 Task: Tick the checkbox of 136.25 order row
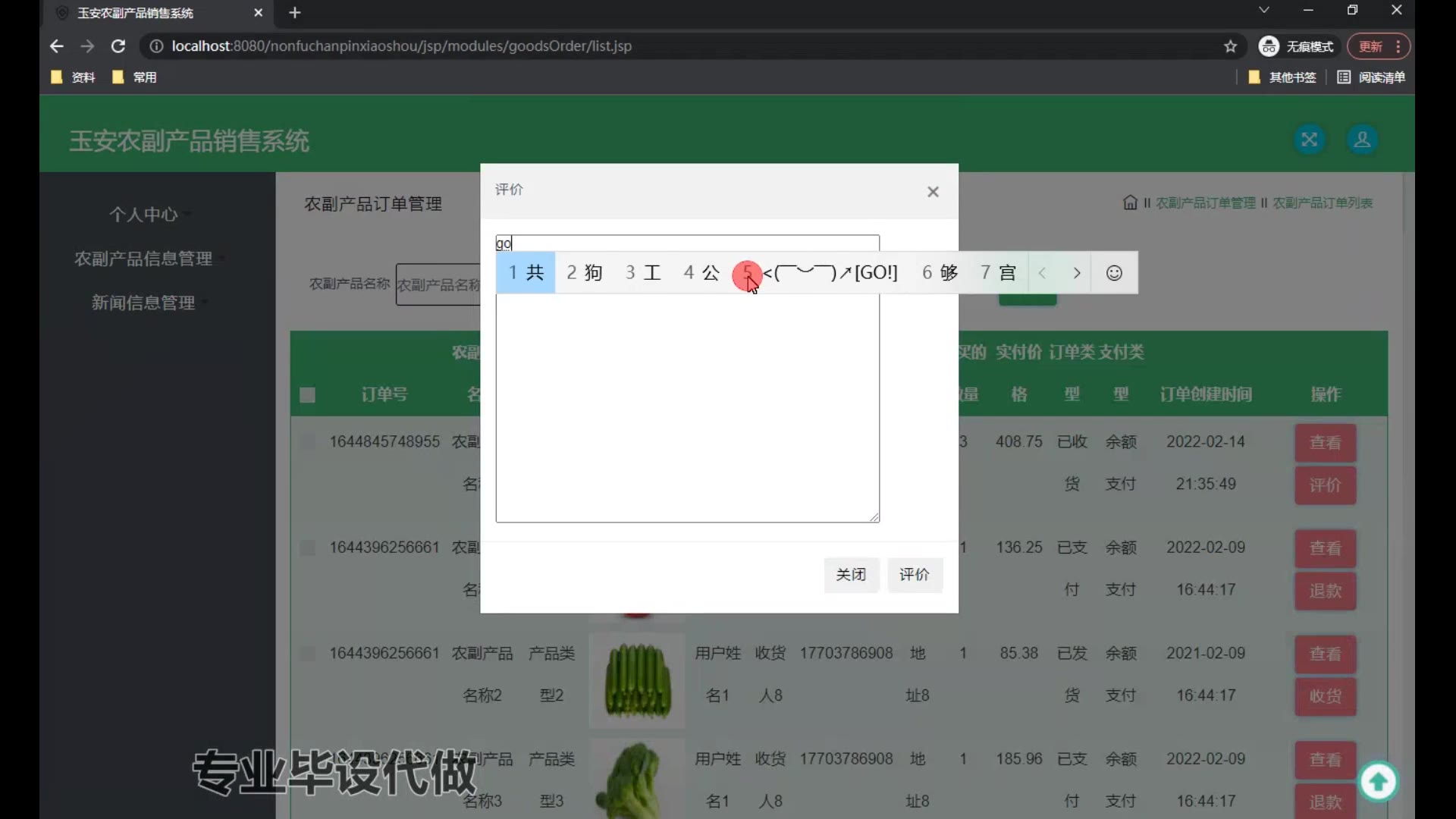point(307,548)
